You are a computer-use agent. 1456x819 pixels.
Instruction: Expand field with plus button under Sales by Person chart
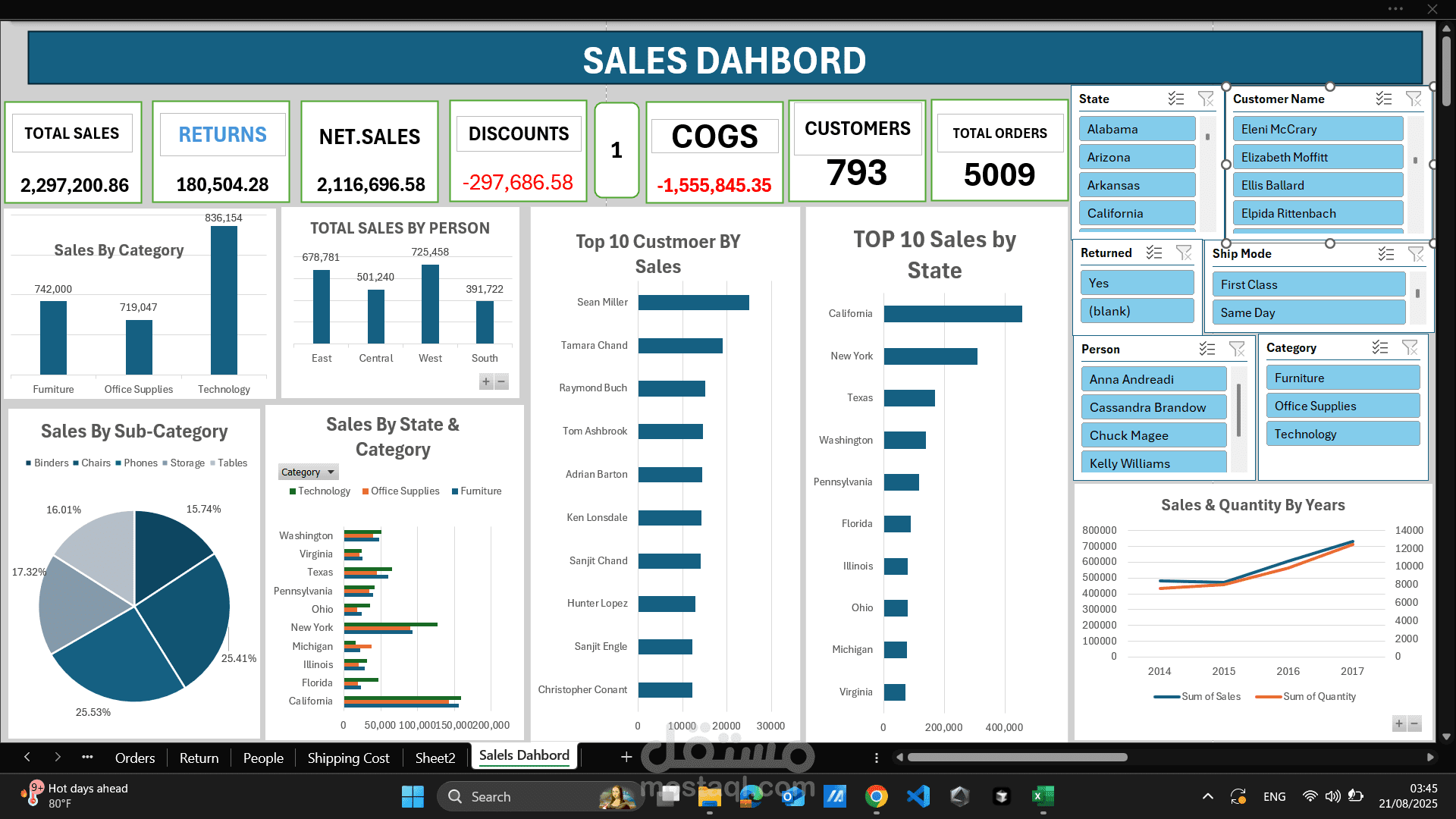(x=486, y=381)
